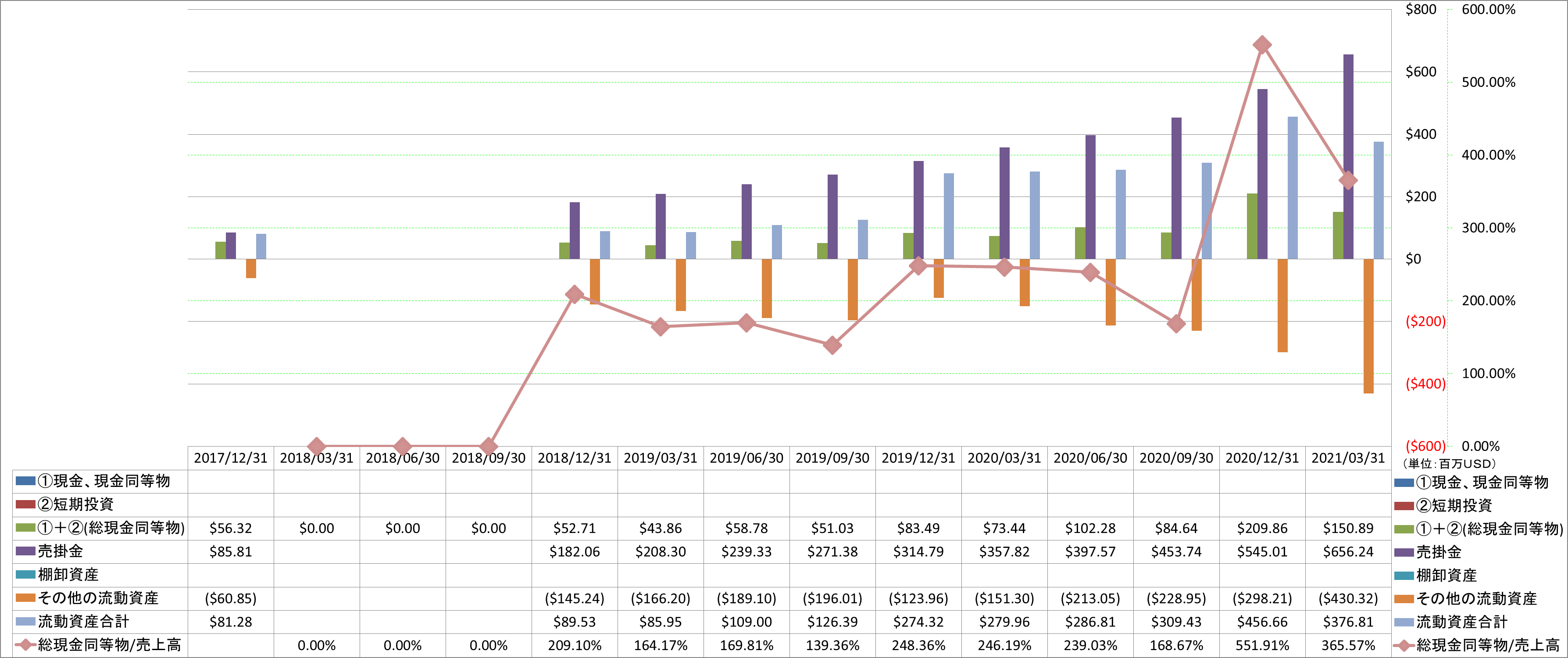Click the 600.00% secondary axis label
The height and width of the screenshot is (658, 1568).
1488,9
